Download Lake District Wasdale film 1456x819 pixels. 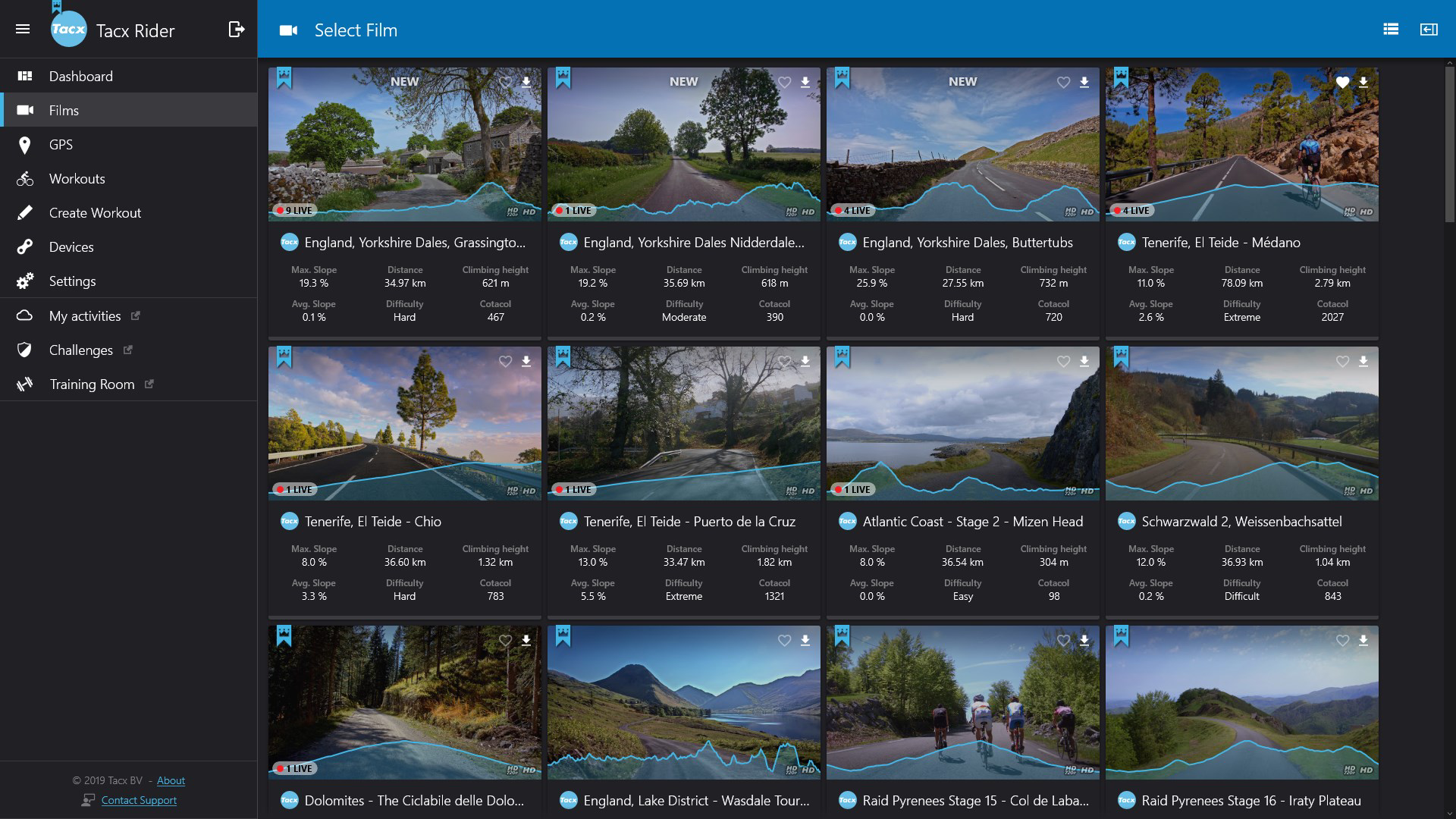pos(805,640)
